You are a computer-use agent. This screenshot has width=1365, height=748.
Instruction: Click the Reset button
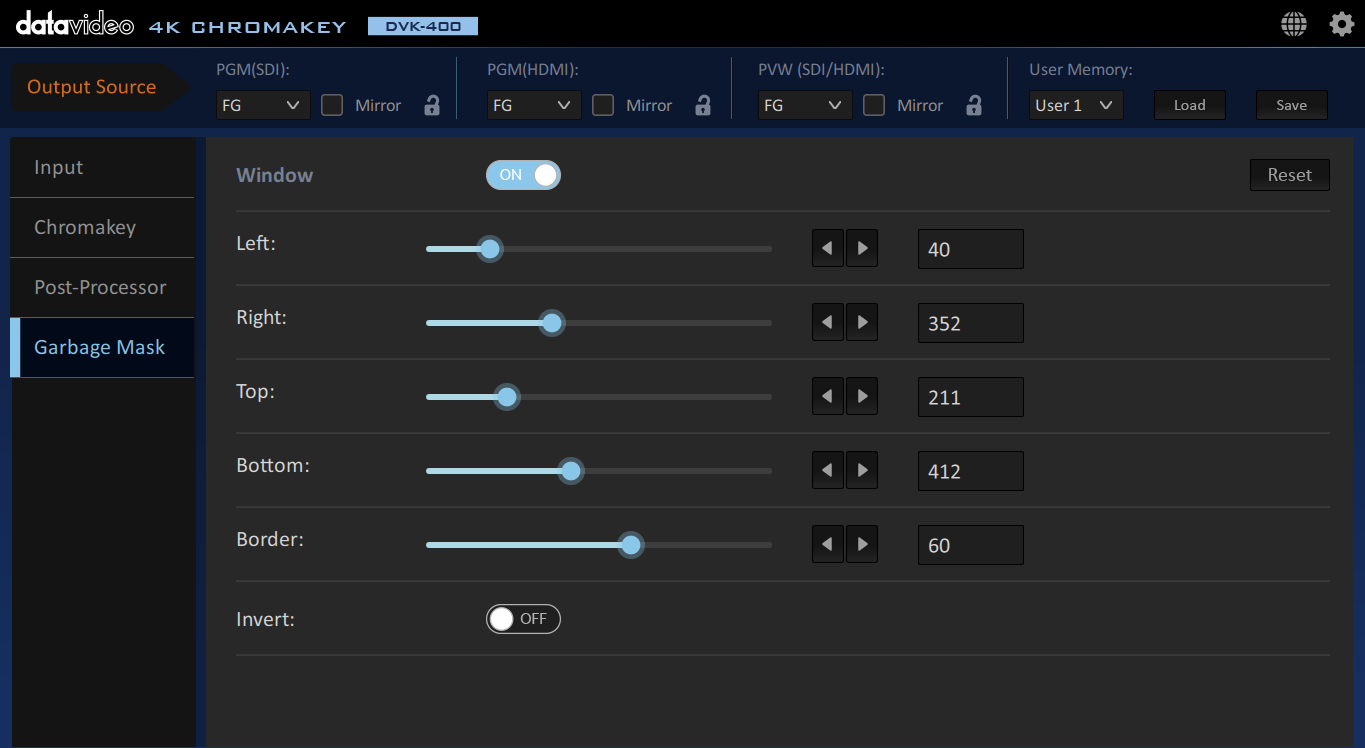click(x=1289, y=175)
